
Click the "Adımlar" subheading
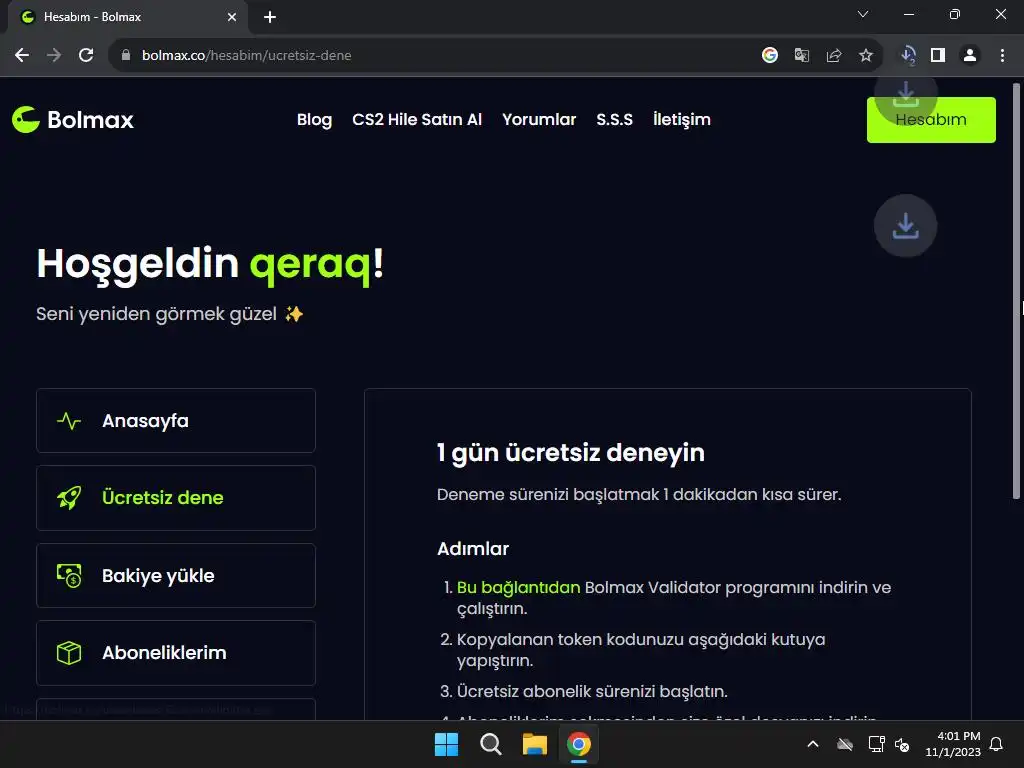pyautogui.click(x=473, y=549)
